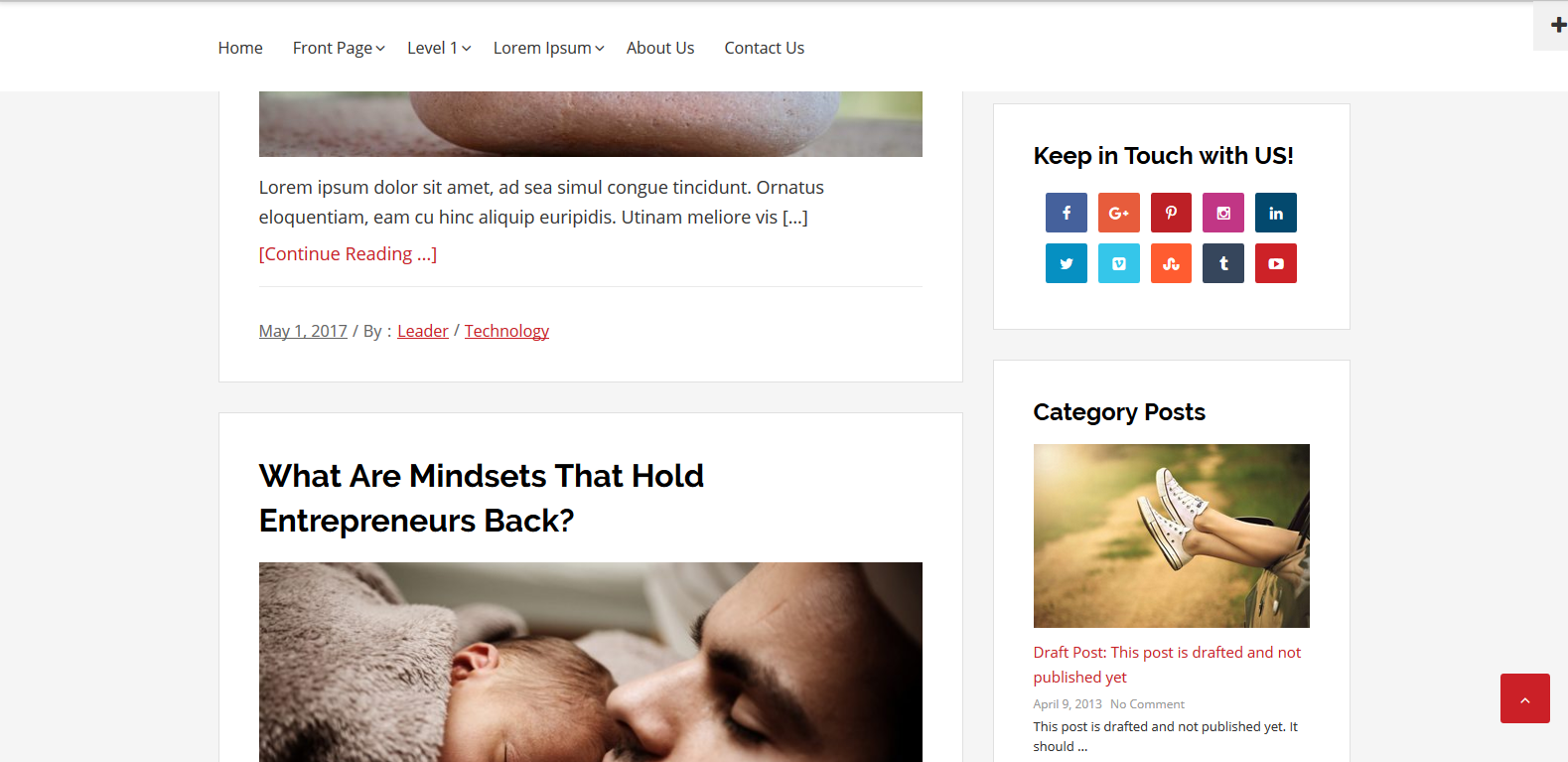
Task: Open the Twitter social icon
Action: [x=1067, y=263]
